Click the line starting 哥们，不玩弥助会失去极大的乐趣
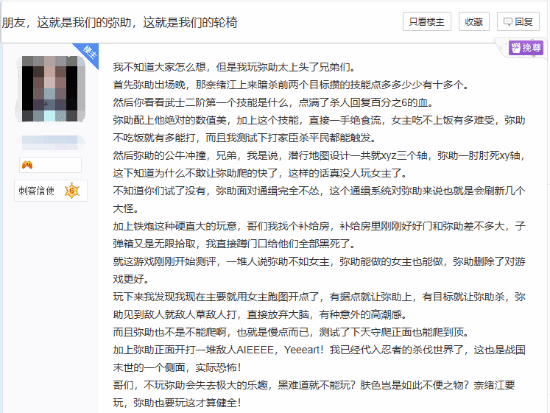The width and height of the screenshot is (550, 413). point(314,385)
